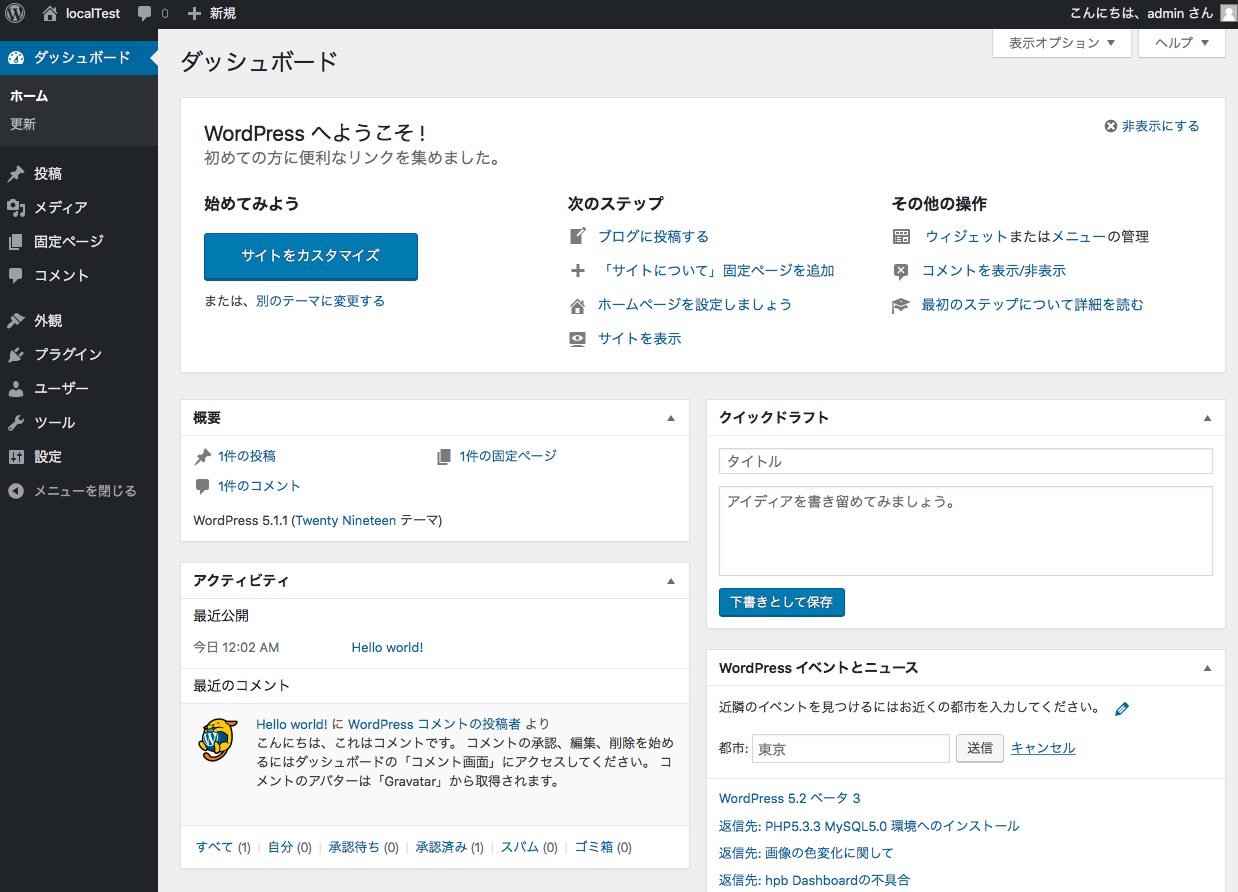Click the サイトをカスタマイズ button

click(310, 256)
